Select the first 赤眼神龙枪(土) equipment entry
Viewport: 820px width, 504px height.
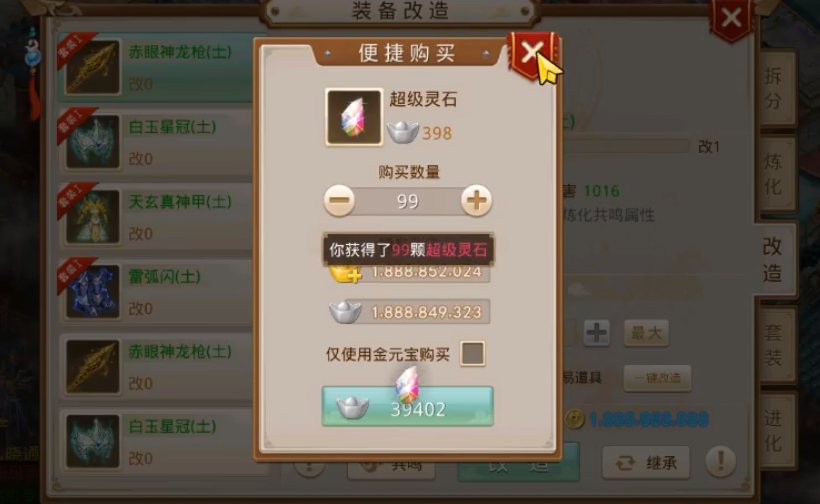(x=157, y=67)
